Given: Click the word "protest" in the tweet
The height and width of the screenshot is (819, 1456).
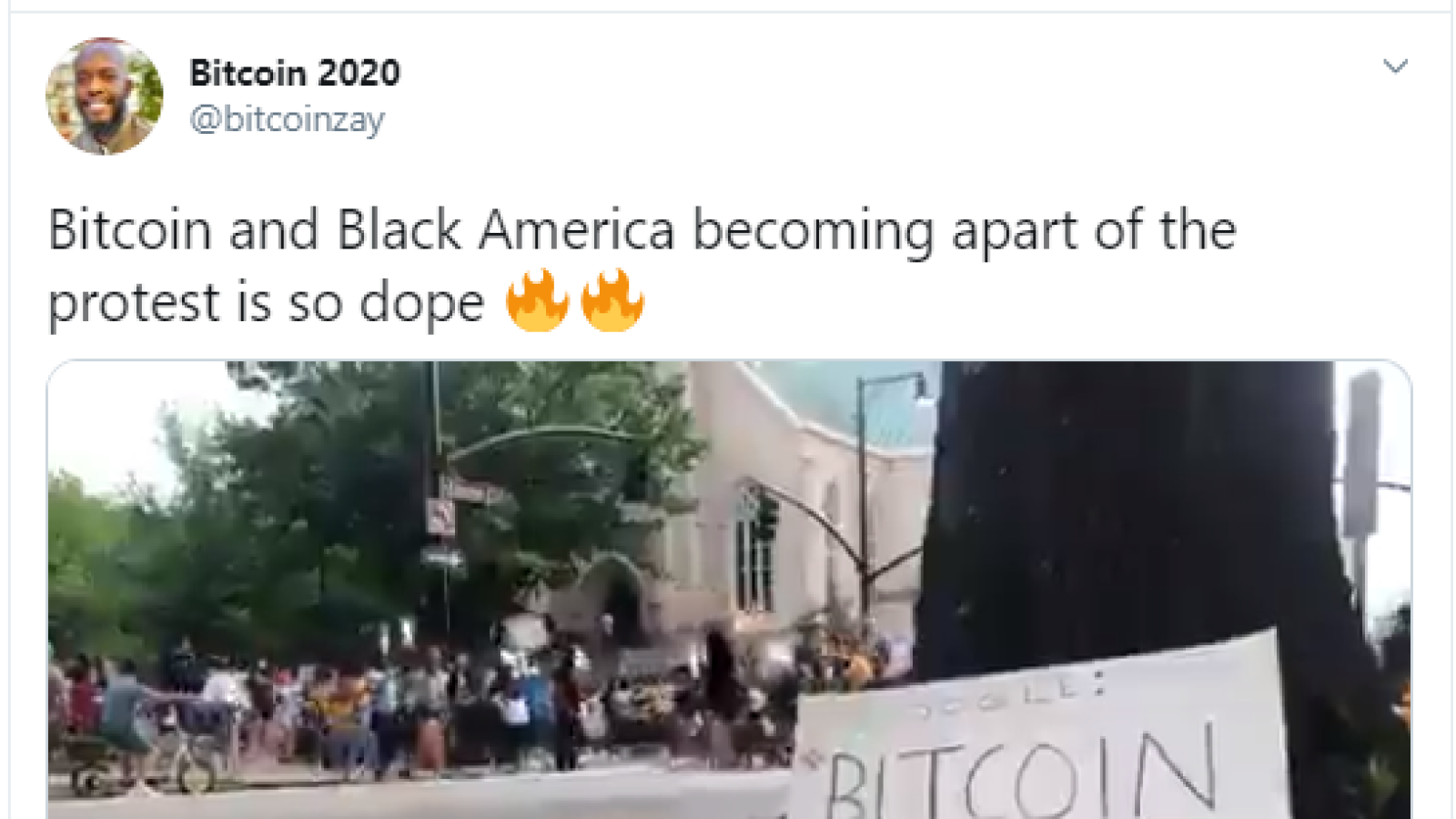Looking at the screenshot, I should point(134,303).
